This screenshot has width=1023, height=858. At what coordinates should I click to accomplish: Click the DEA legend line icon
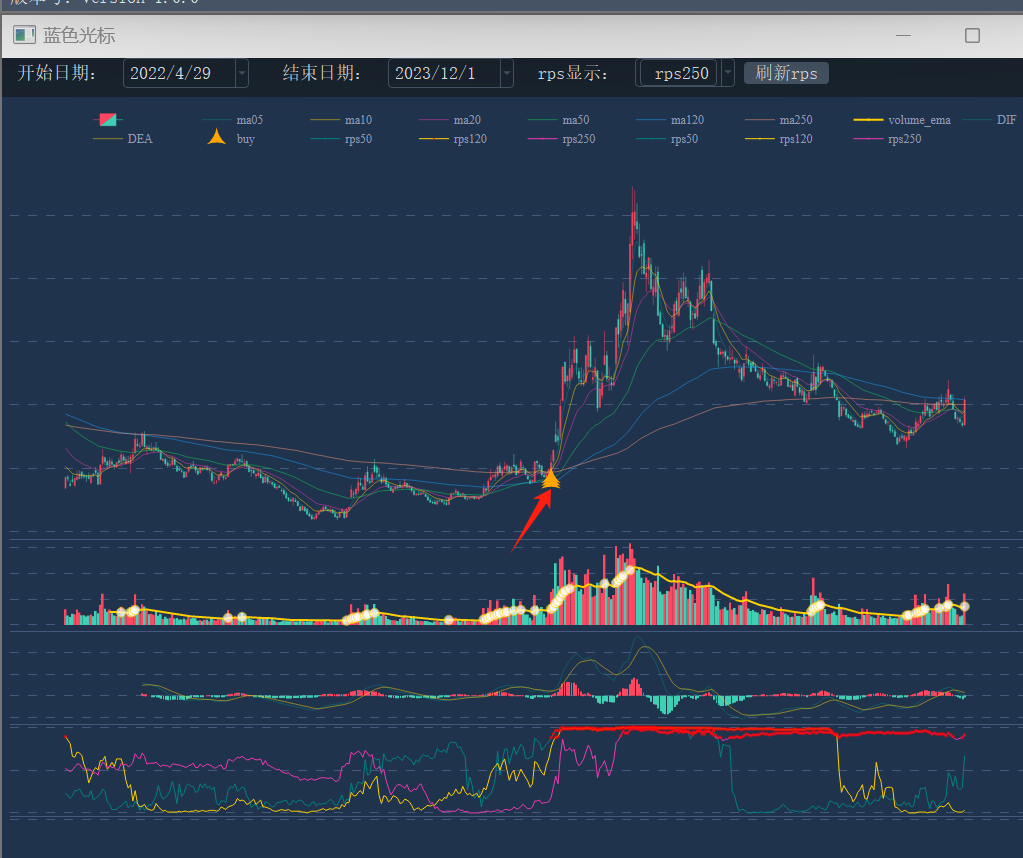pos(108,139)
